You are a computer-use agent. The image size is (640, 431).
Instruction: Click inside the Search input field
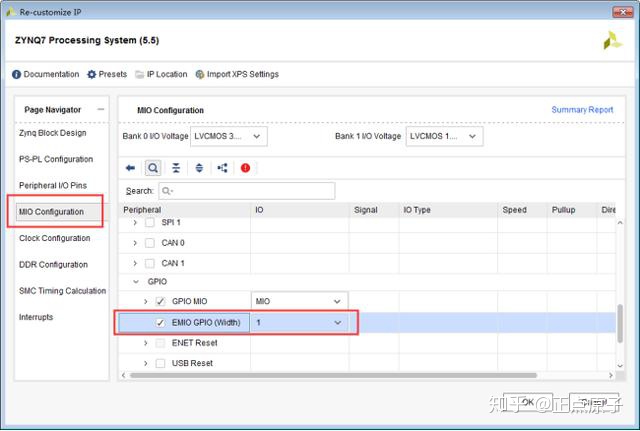click(247, 191)
